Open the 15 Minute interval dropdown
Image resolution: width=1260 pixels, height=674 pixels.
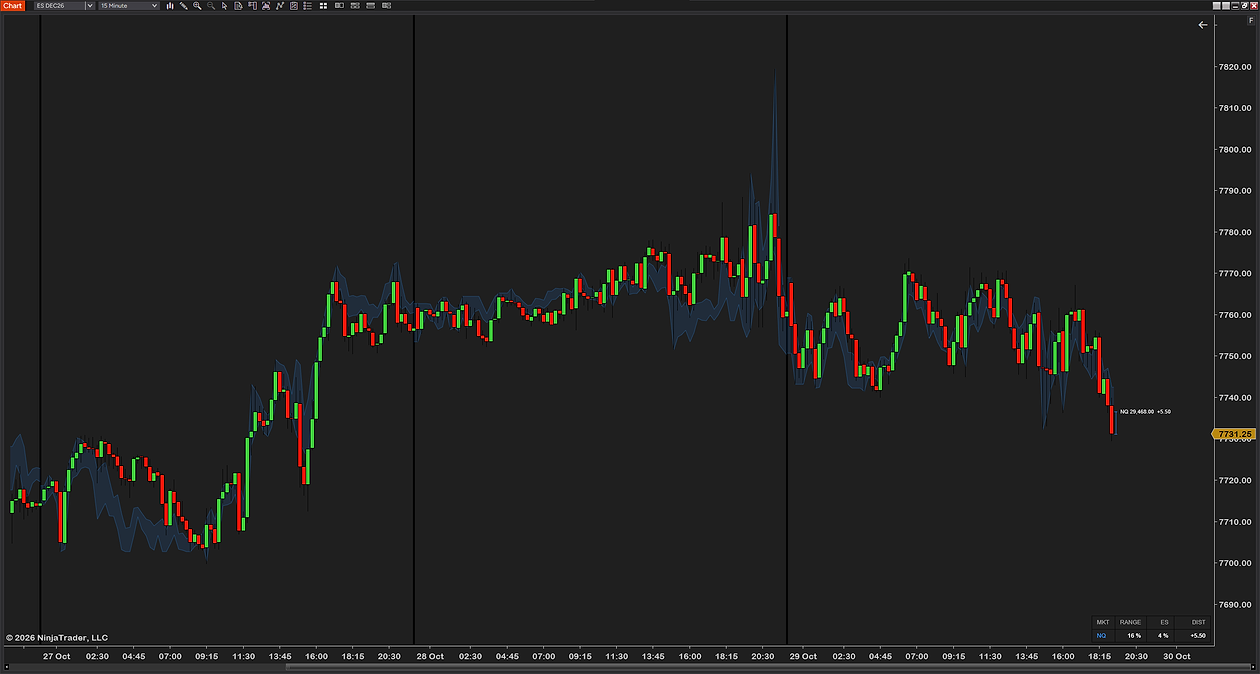point(129,6)
